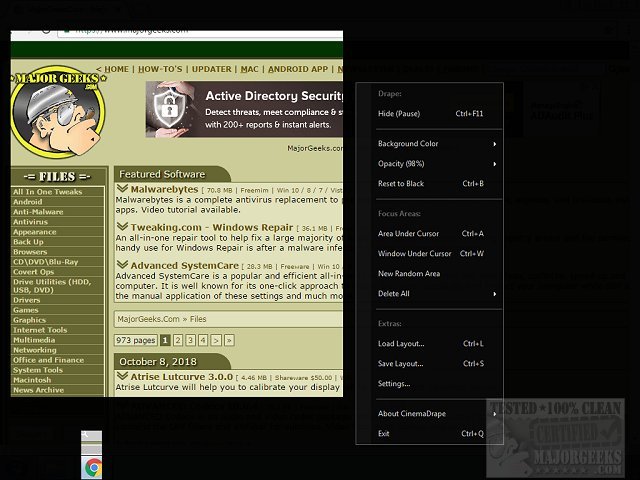Choose Exit in the context menu

point(439,433)
